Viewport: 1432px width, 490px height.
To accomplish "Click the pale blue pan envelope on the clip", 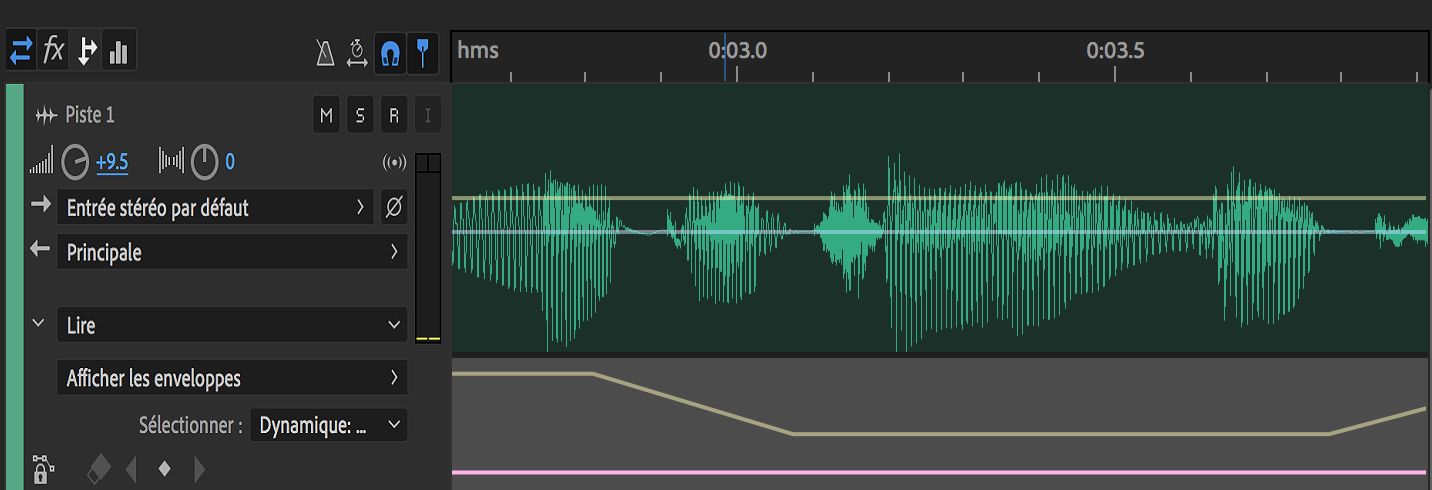I will click(x=940, y=232).
